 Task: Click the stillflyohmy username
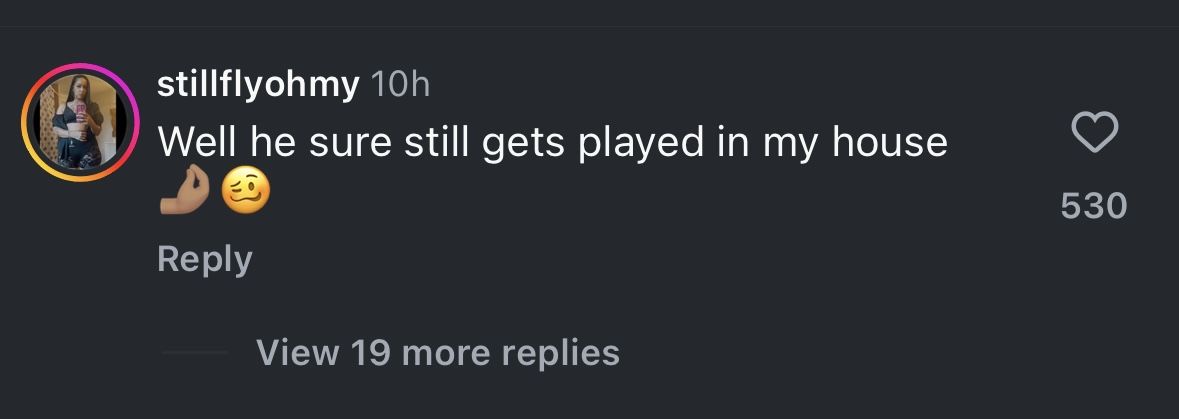coord(258,86)
